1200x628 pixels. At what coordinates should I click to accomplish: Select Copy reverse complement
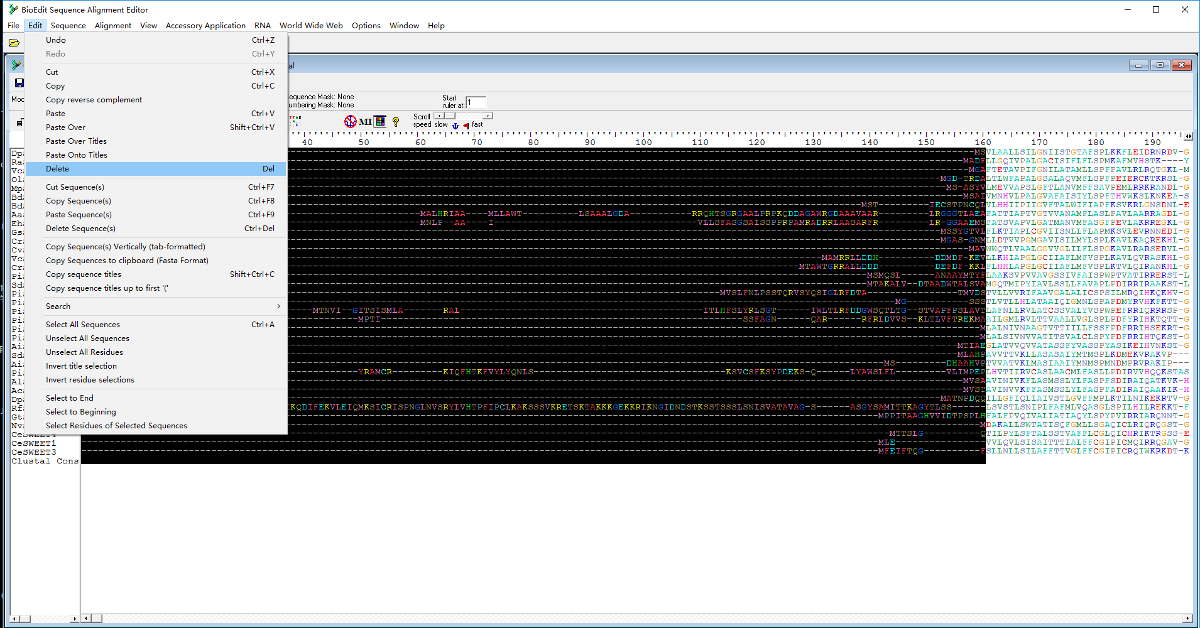pyautogui.click(x=94, y=100)
